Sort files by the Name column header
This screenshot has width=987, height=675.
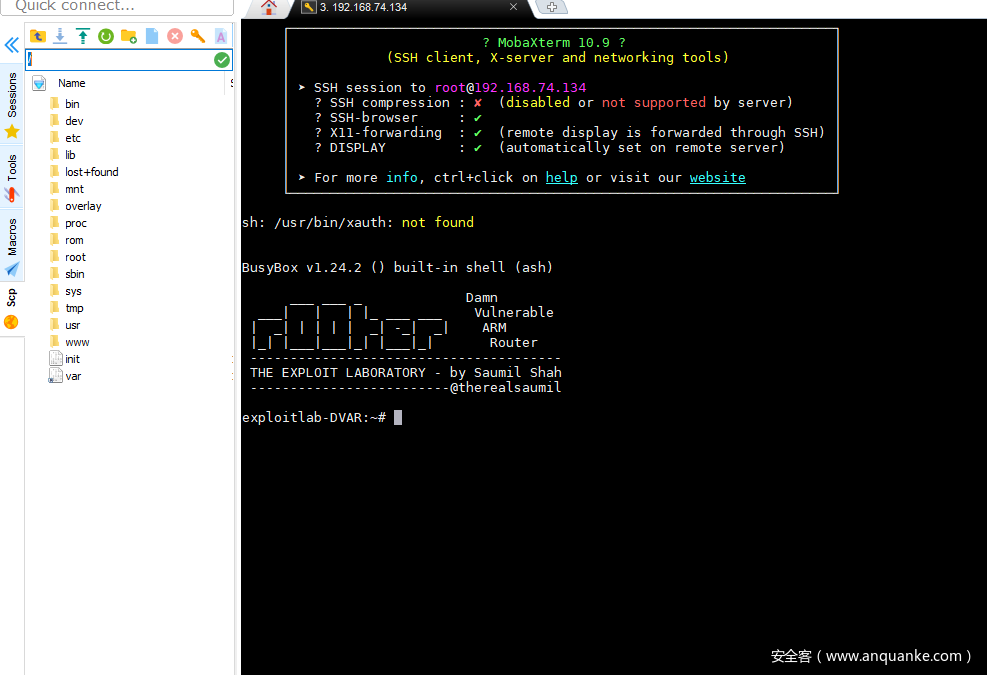72,83
